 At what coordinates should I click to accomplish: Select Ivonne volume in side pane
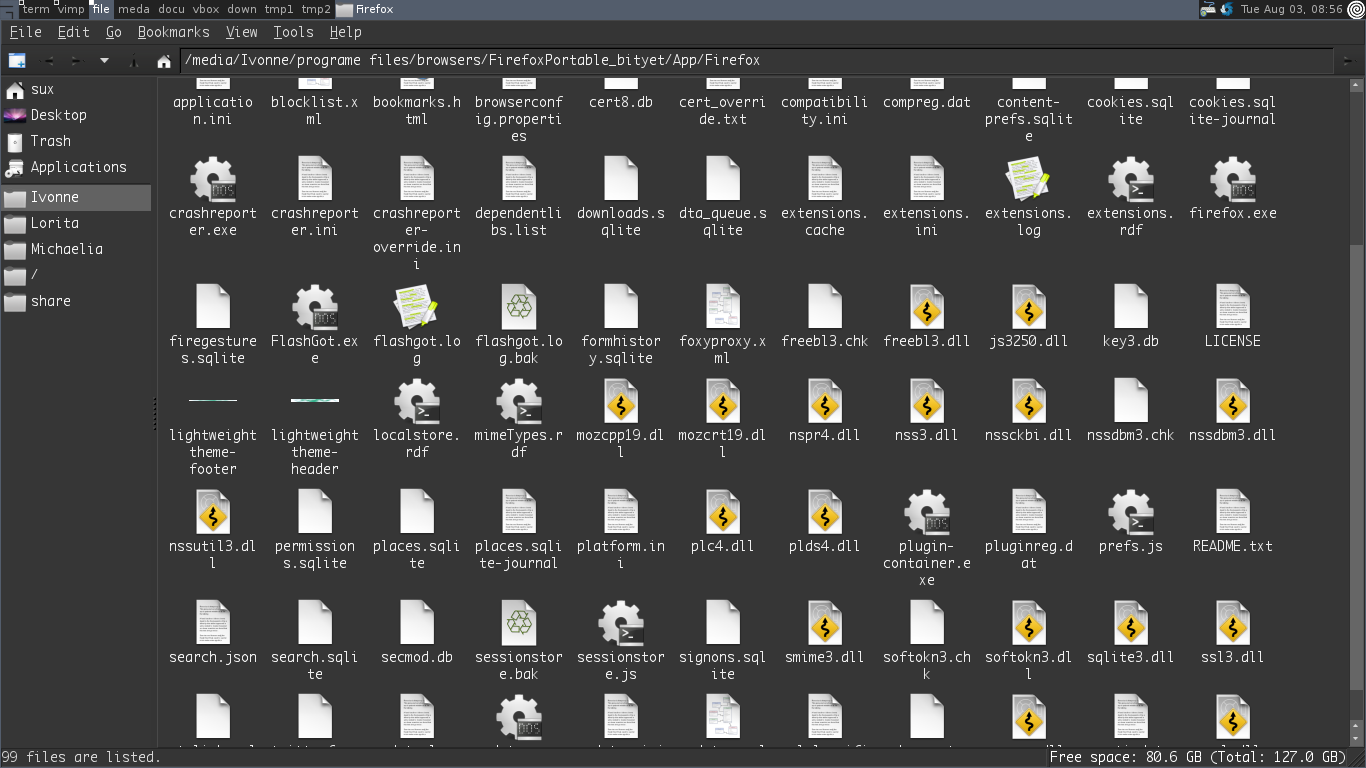pos(76,197)
